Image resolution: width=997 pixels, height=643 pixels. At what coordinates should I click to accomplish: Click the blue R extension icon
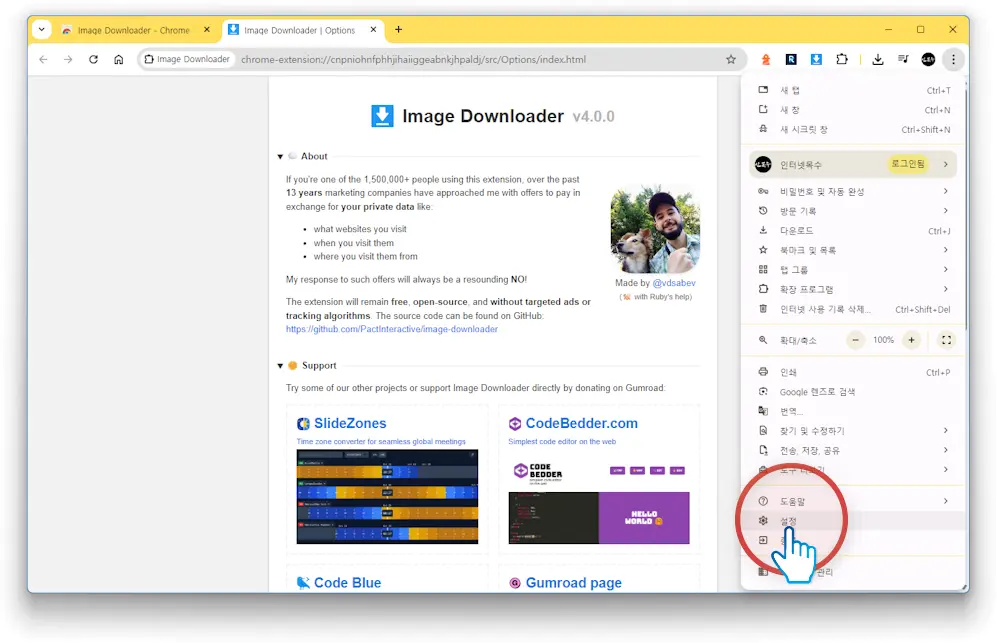click(791, 59)
